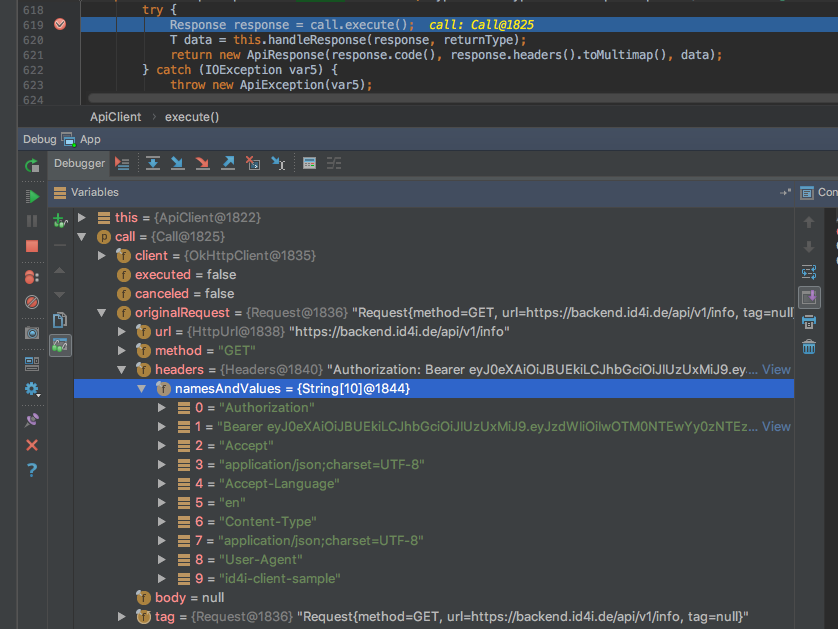Collapse the headers Headers@1840 node
Screen dimensions: 838x629
tap(122, 369)
